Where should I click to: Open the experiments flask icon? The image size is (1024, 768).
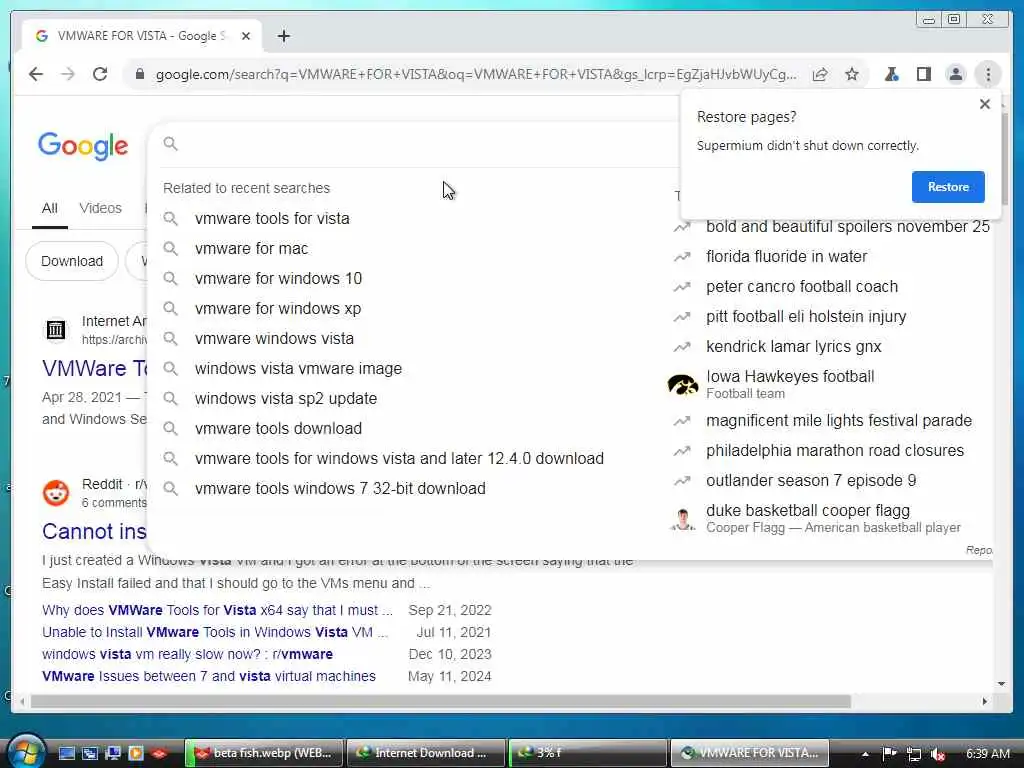coord(891,74)
